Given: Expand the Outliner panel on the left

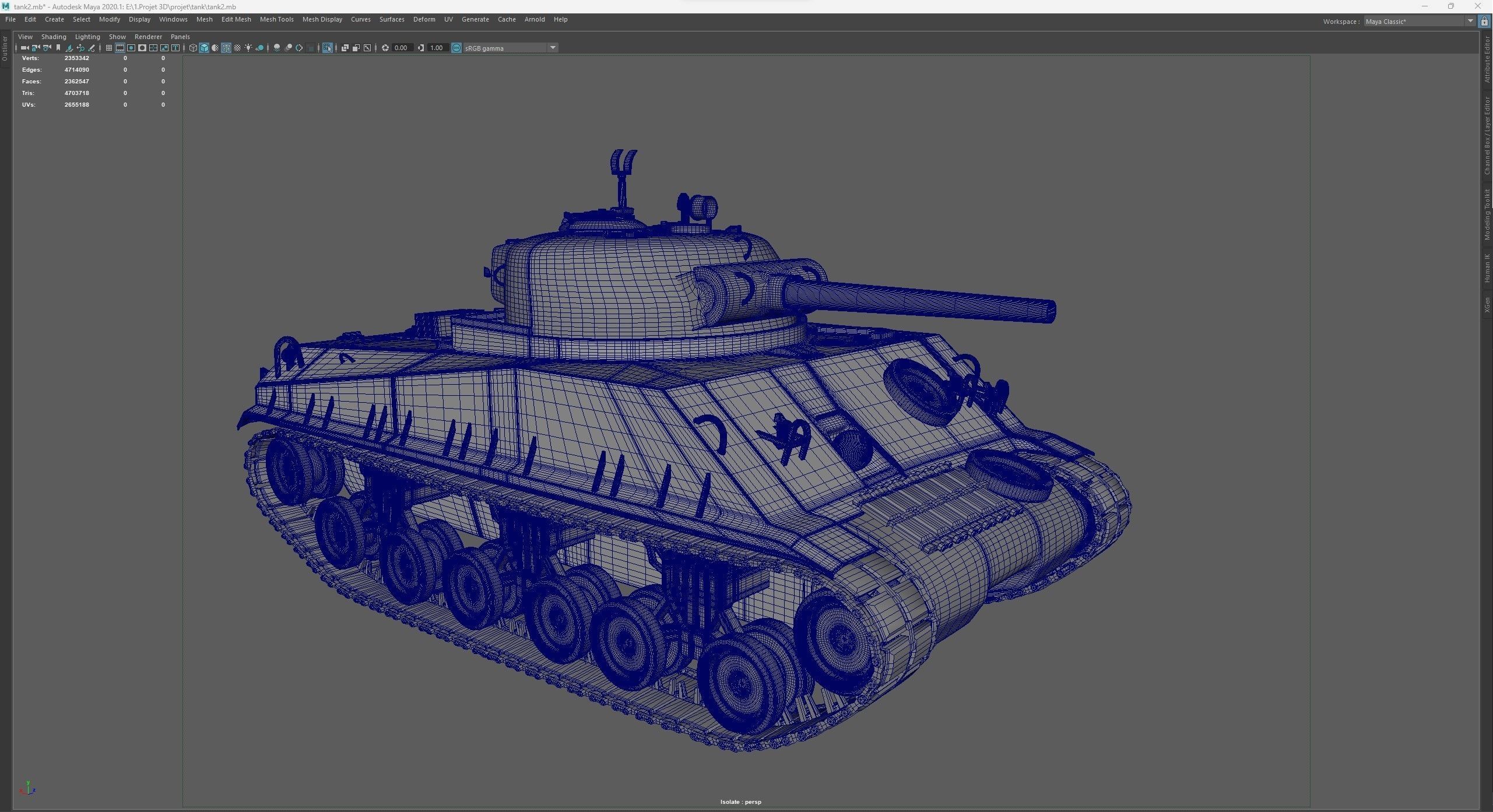Looking at the screenshot, I should [x=4, y=50].
